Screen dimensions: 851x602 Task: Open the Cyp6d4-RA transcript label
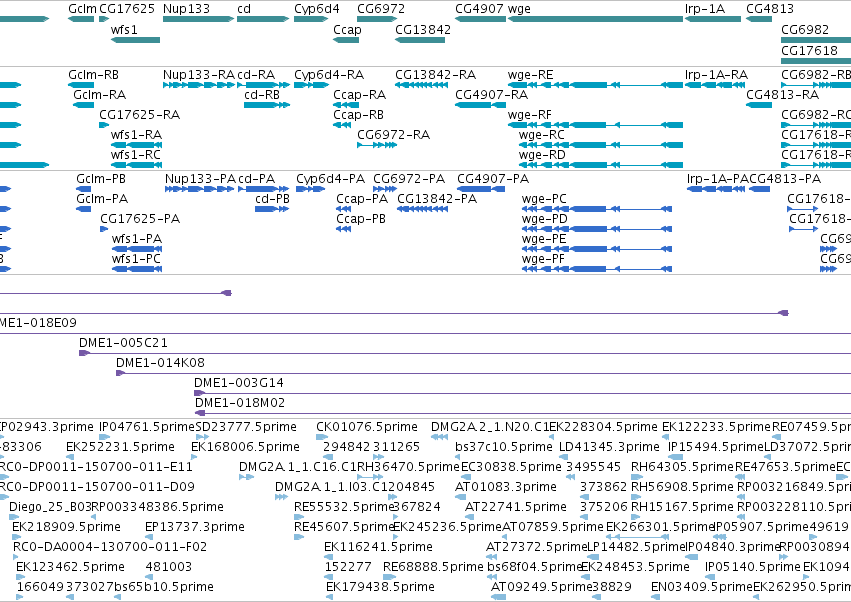329,74
